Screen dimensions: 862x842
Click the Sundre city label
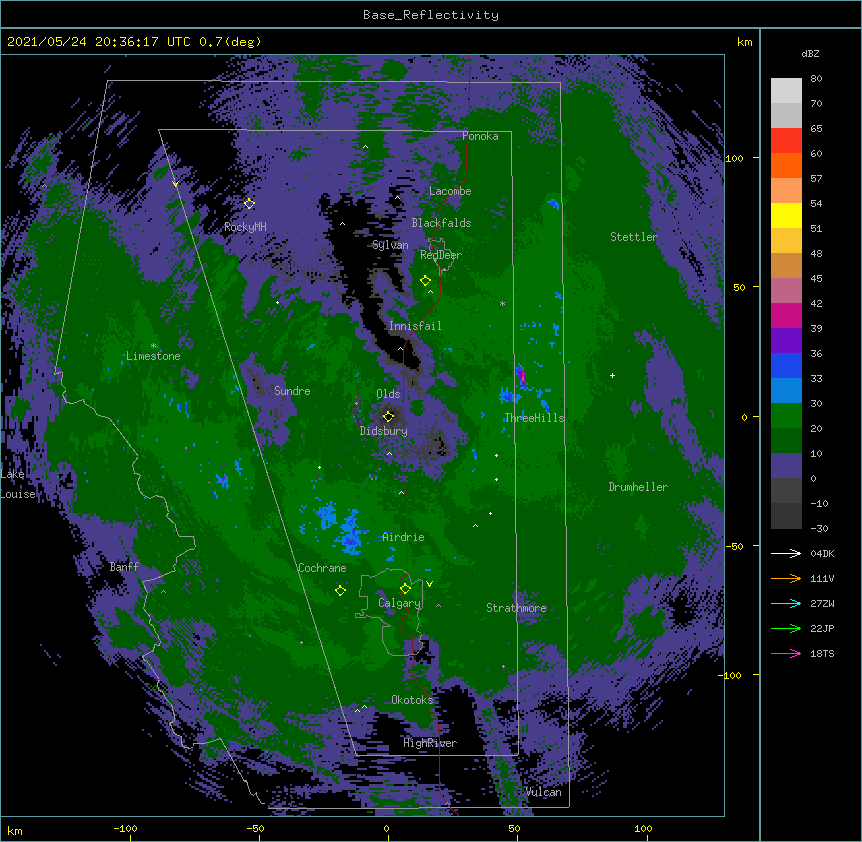click(292, 391)
